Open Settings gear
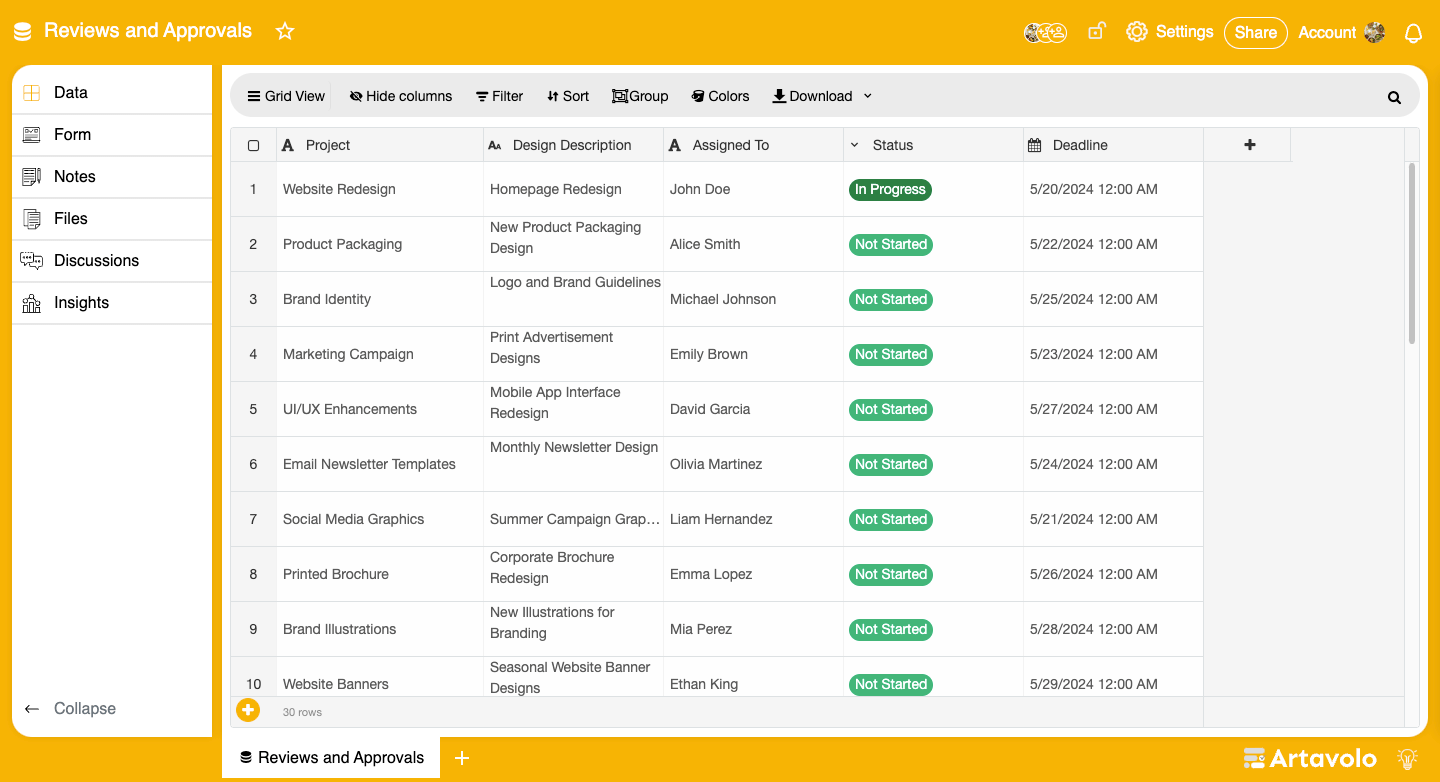This screenshot has width=1440, height=782. point(1137,32)
